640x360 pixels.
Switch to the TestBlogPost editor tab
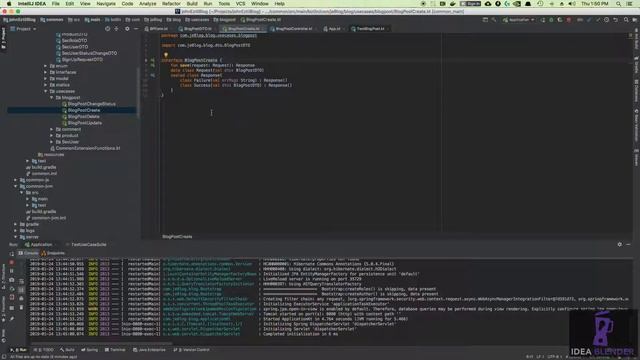pos(370,29)
